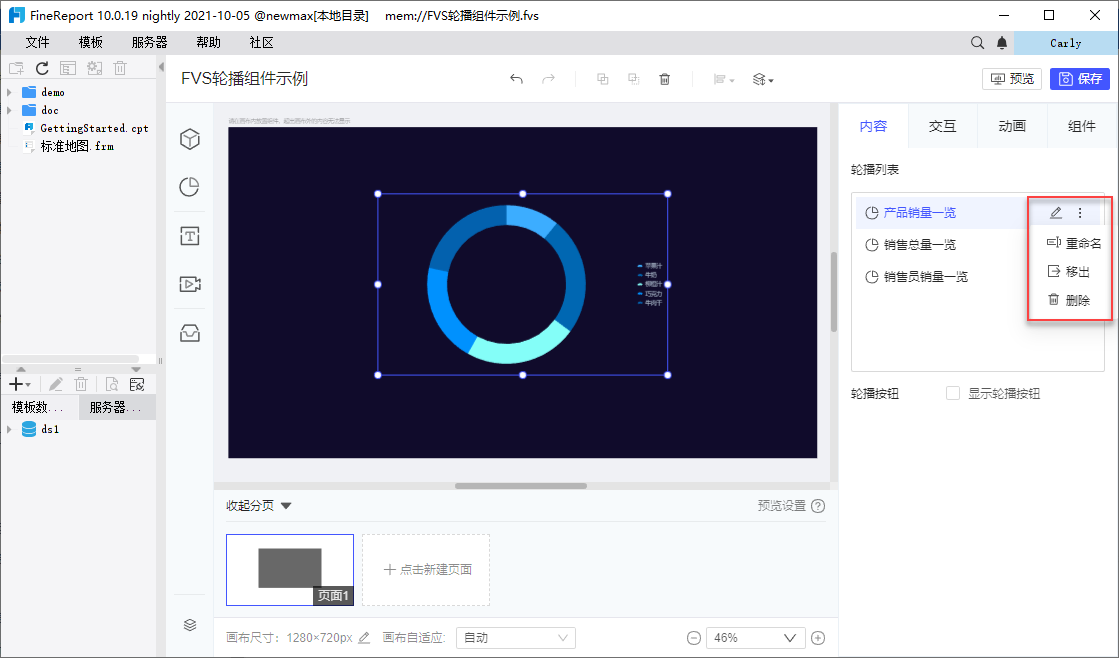Enable 显示轮播按钮 checkbox
The width and height of the screenshot is (1119, 658).
pos(953,393)
